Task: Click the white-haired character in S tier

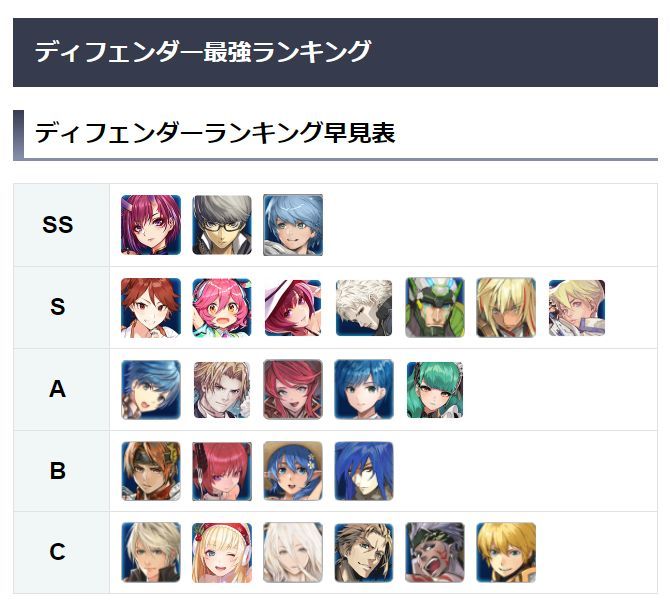Action: pyautogui.click(x=364, y=307)
